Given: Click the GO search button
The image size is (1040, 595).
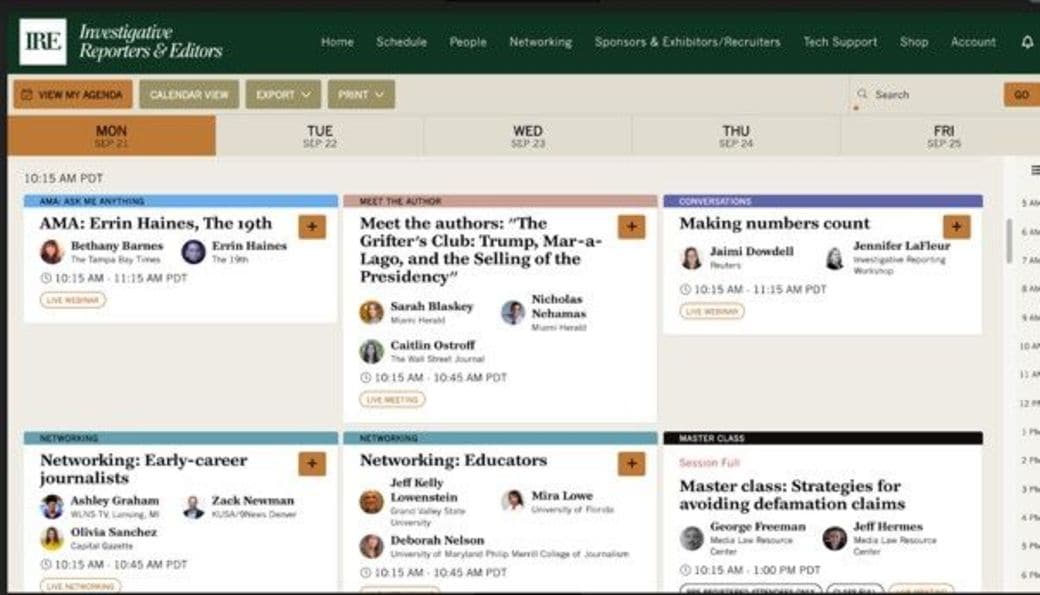Looking at the screenshot, I should tap(1021, 95).
